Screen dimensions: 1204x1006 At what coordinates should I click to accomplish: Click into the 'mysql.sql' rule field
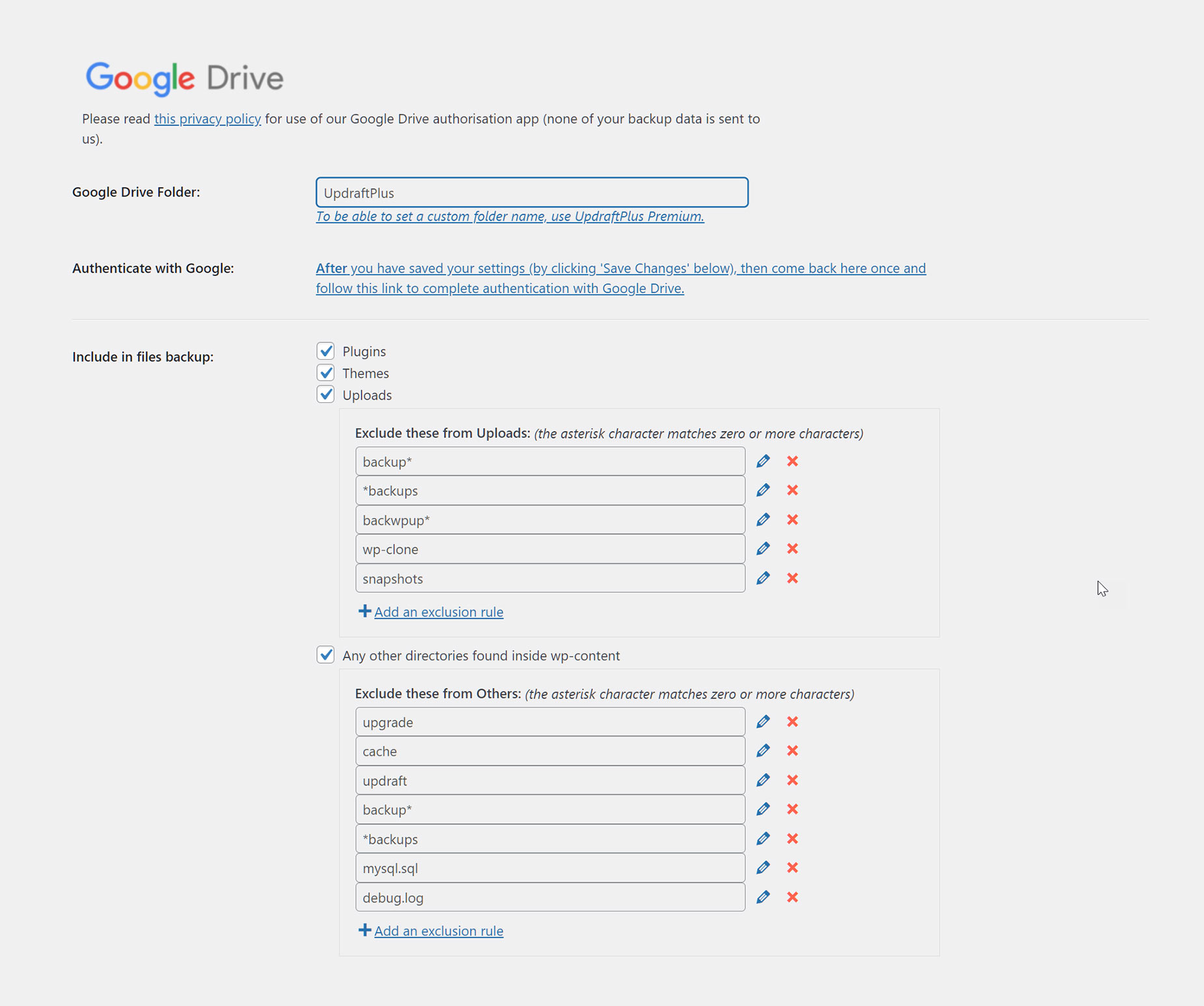550,868
